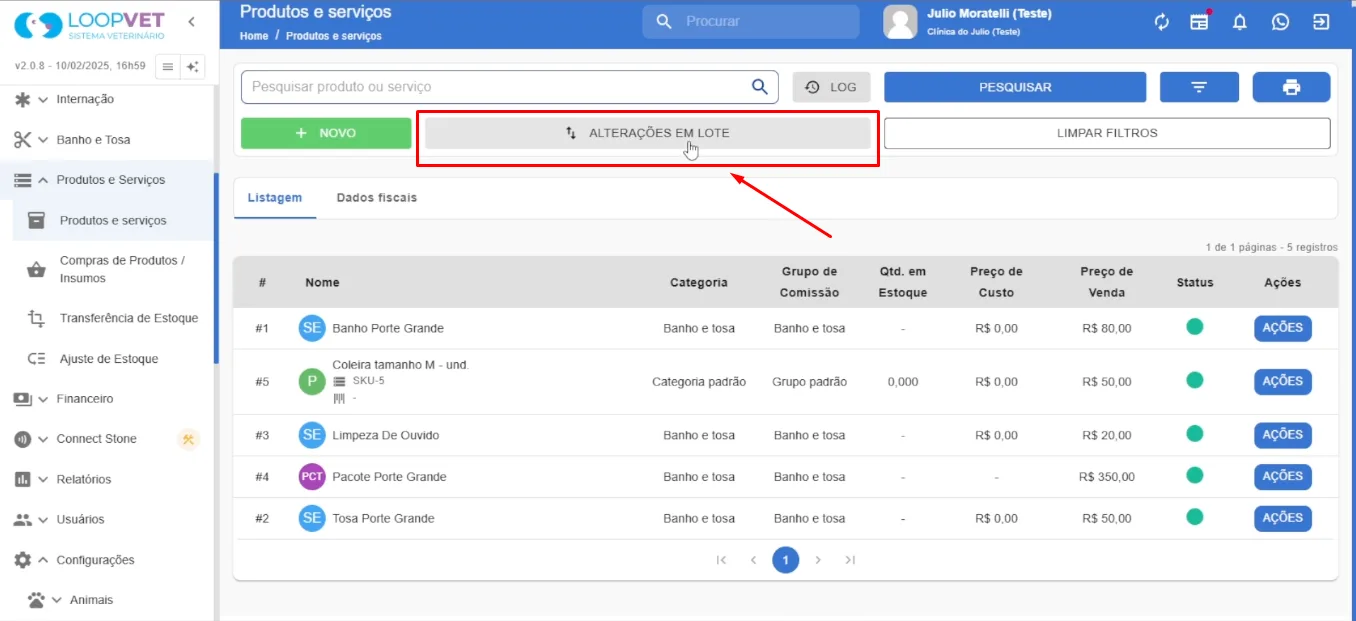1356x621 pixels.
Task: Click the green NOVO button
Action: click(326, 133)
